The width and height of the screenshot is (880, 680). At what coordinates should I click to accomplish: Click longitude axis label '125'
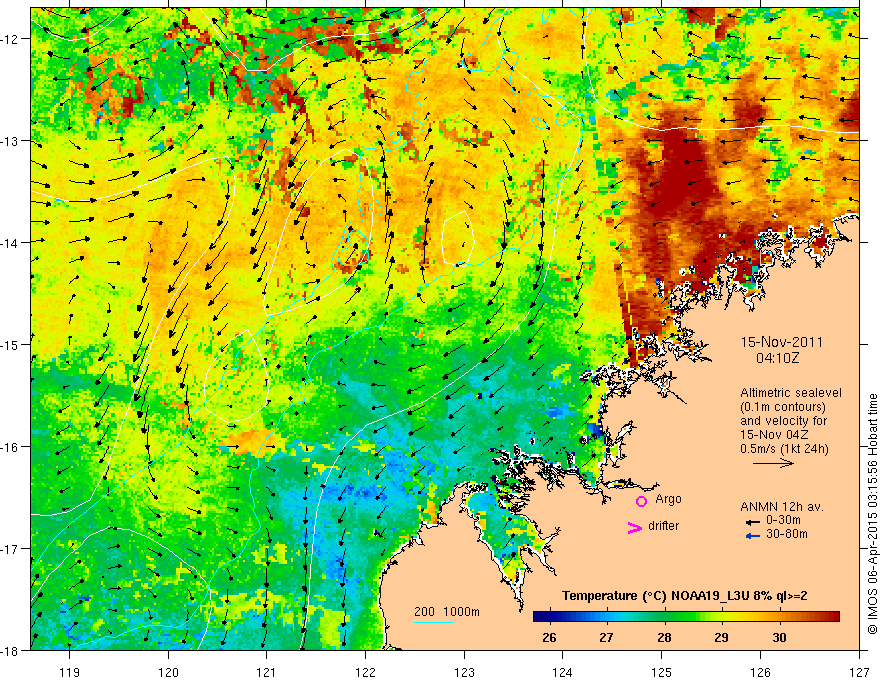click(x=662, y=672)
